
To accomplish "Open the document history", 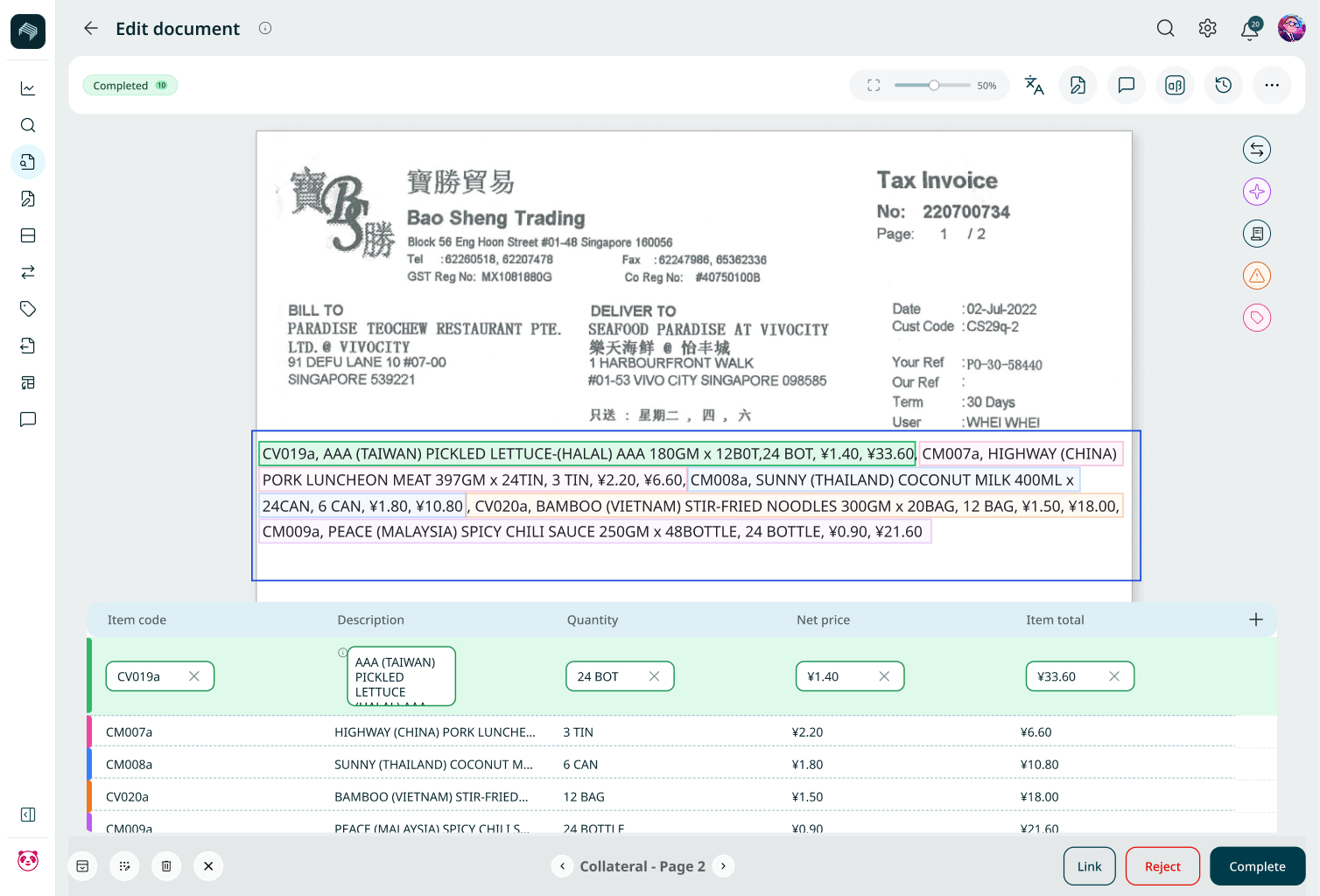I will click(x=1224, y=85).
